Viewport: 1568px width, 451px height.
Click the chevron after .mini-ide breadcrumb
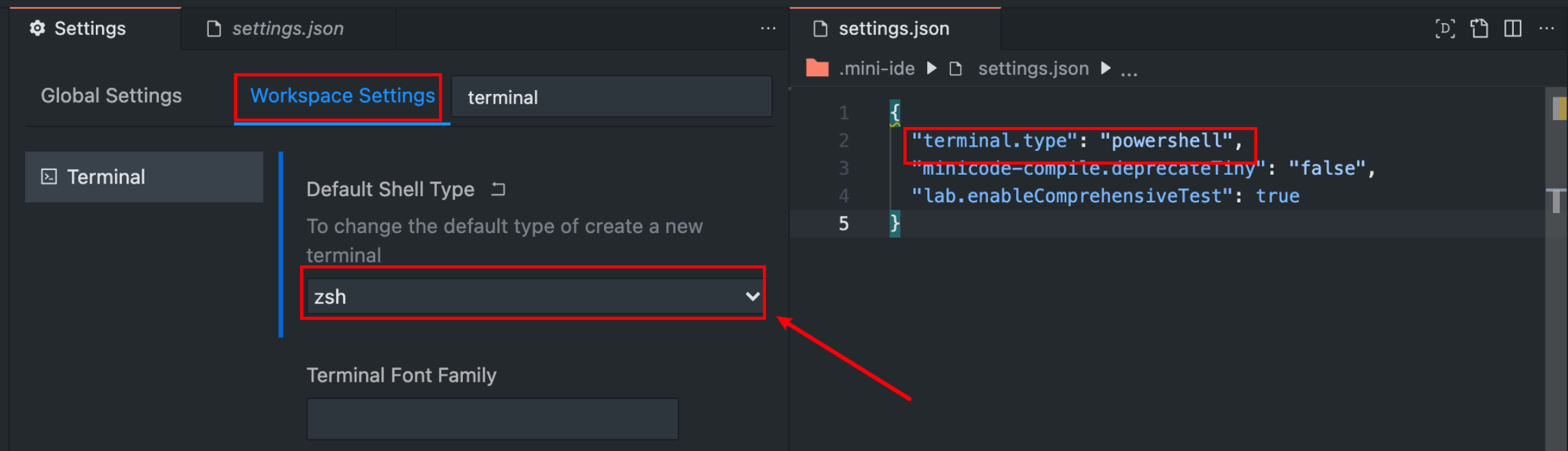click(931, 68)
